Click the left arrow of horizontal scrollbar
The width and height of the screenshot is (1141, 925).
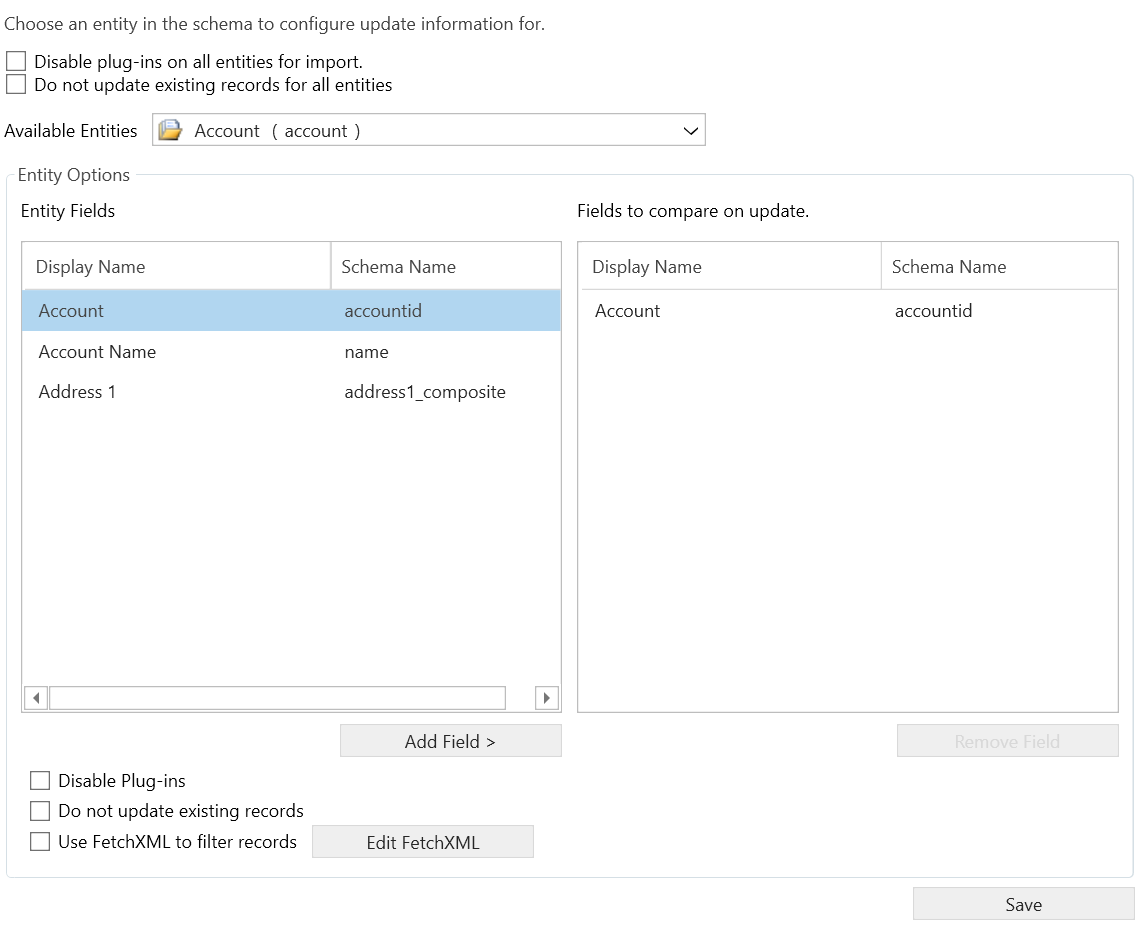pos(36,698)
